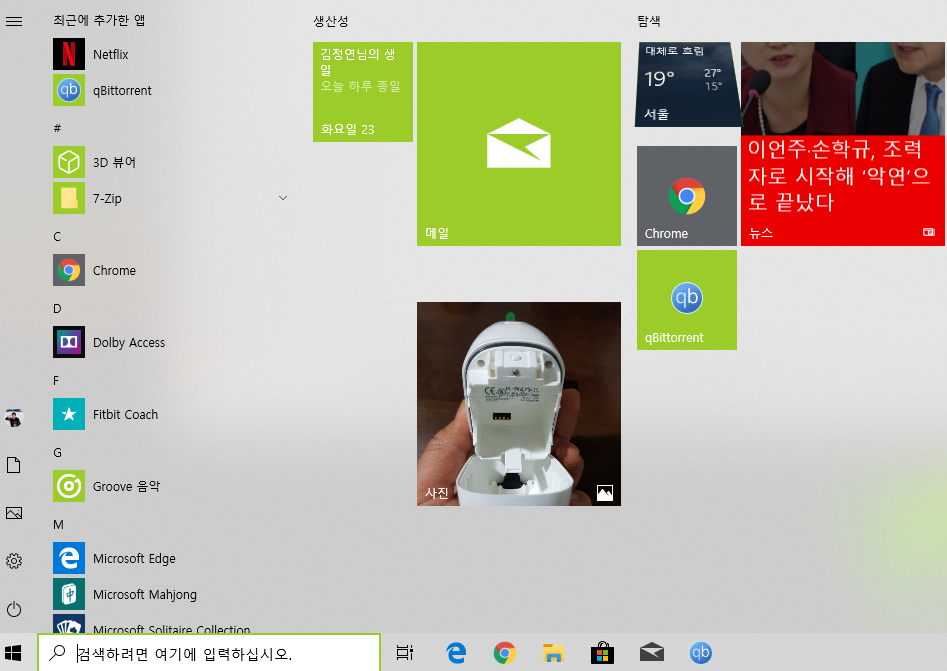Open the Power options button
This screenshot has height=671, width=947.
14,609
